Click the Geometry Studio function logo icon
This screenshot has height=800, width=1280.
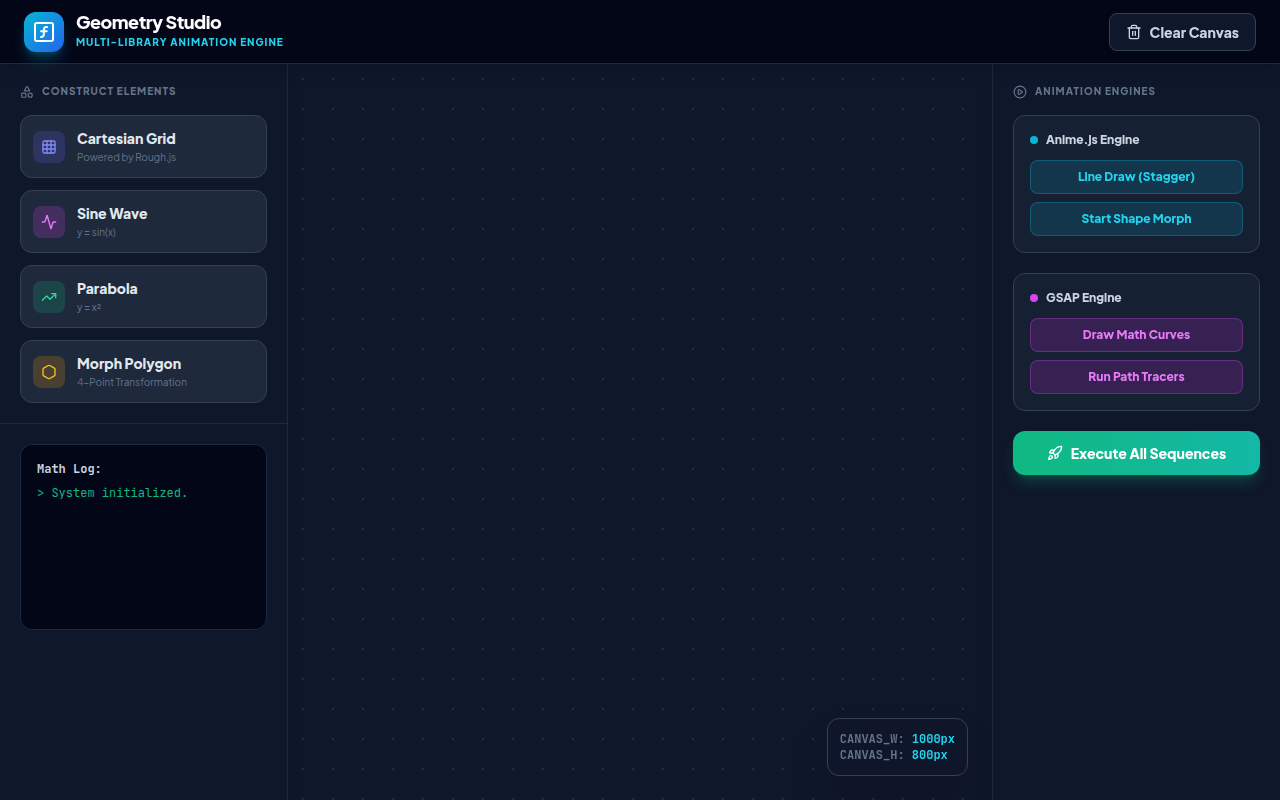pyautogui.click(x=44, y=32)
